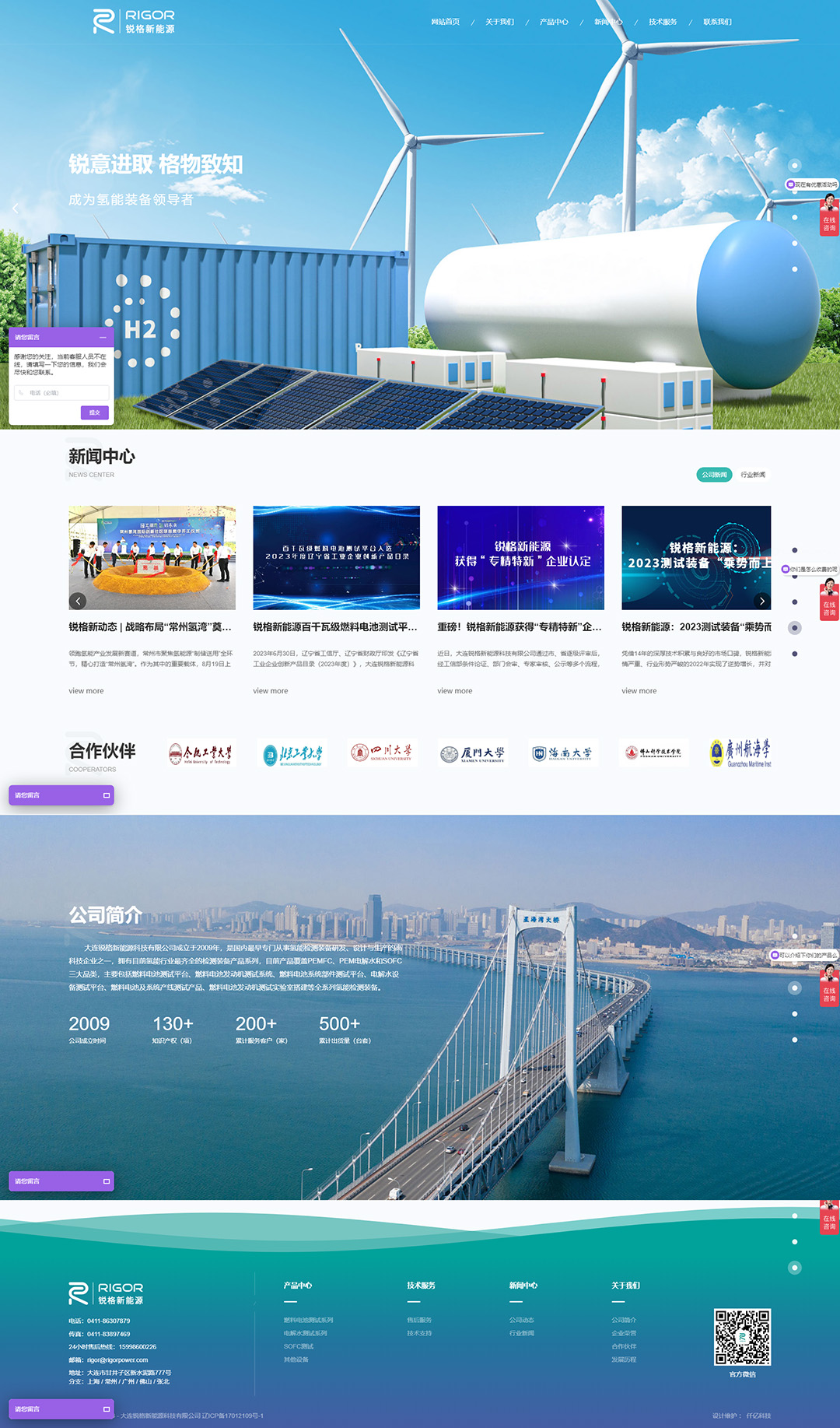Minimize the purple 请您留言 chat box

(103, 337)
